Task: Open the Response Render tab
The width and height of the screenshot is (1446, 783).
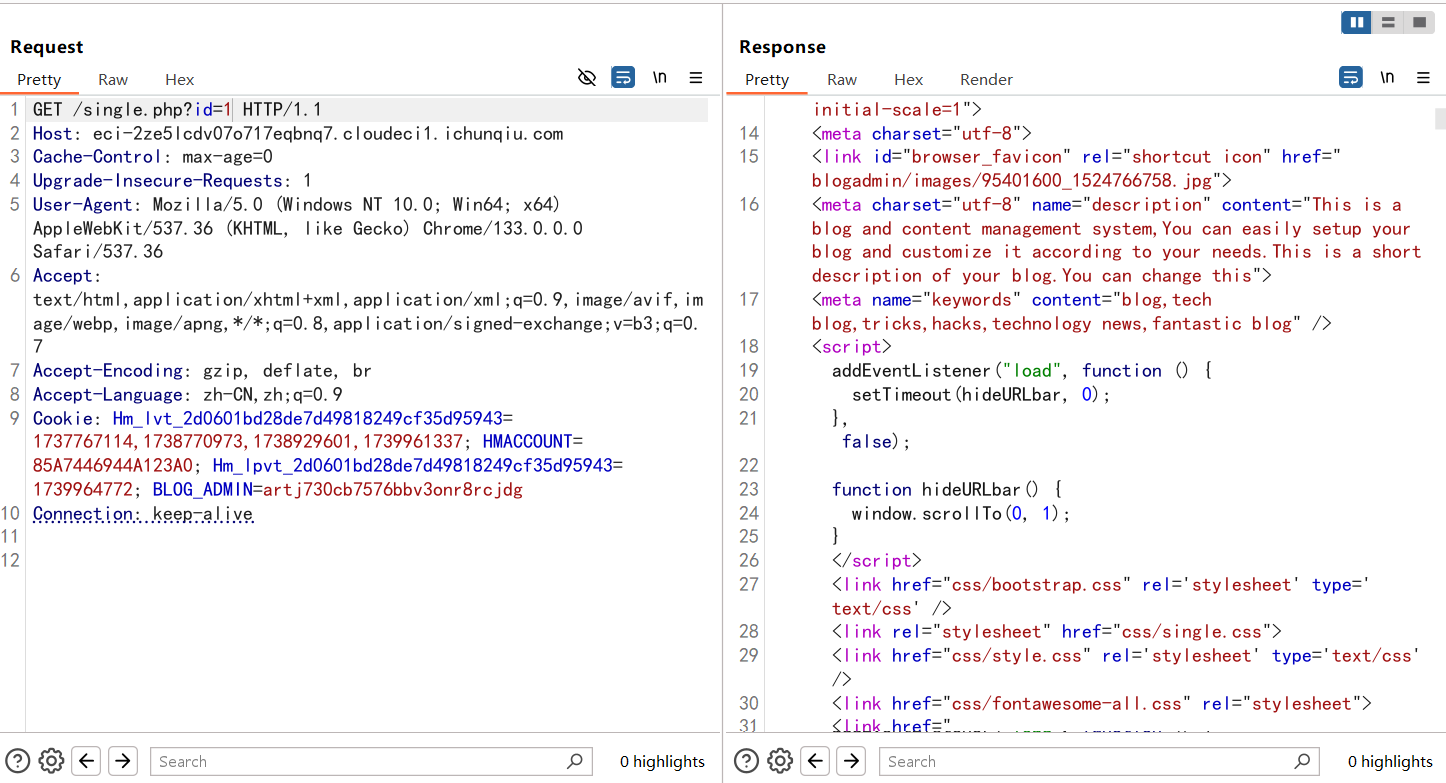Action: (x=986, y=80)
